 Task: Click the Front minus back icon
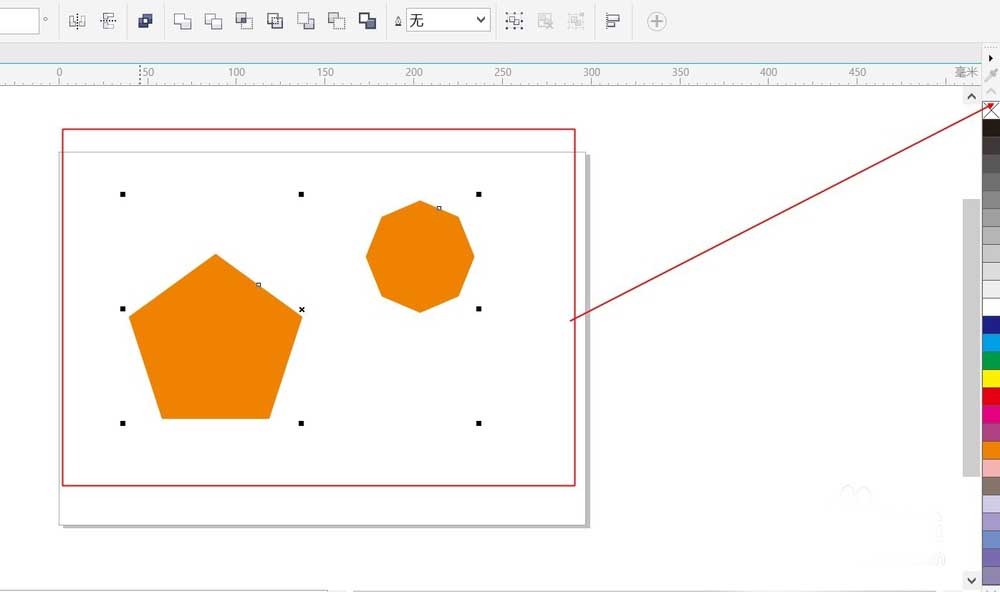(305, 21)
